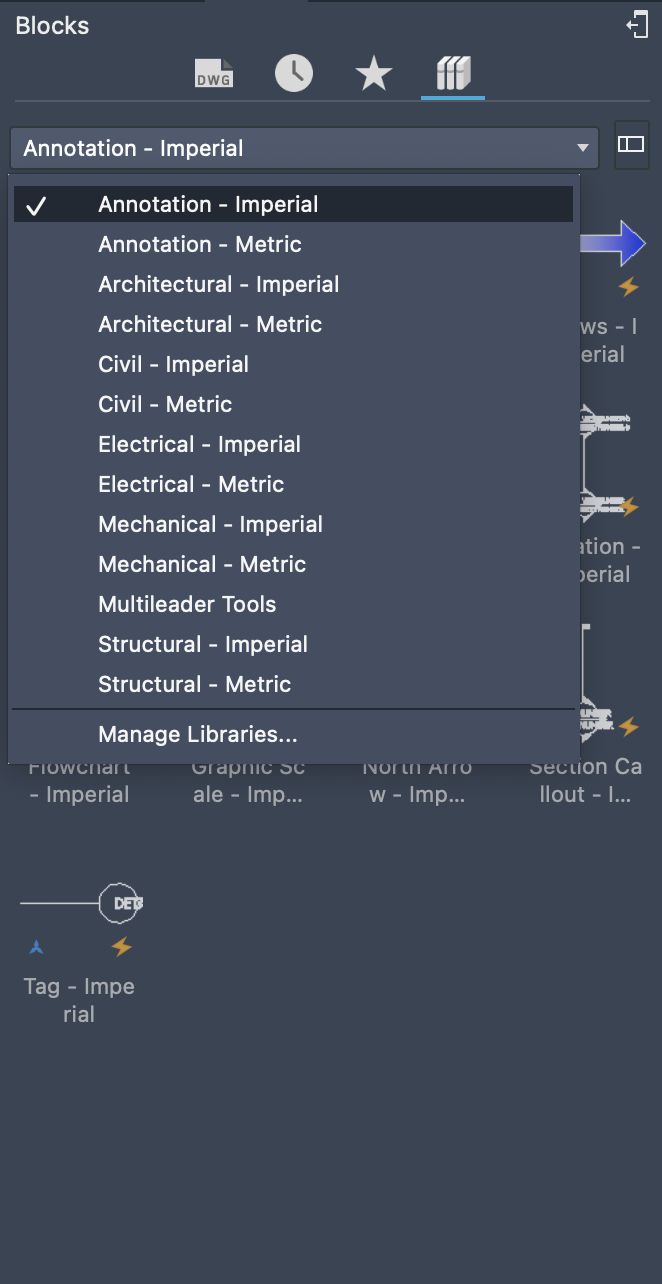Open Manage Libraries... option
The width and height of the screenshot is (662, 1284).
[x=198, y=735]
